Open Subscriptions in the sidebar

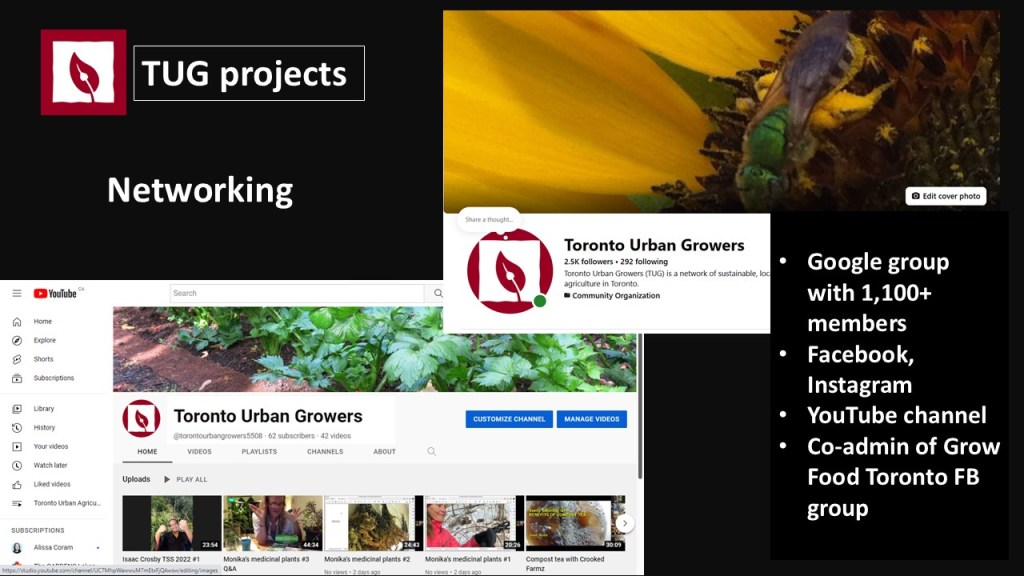(x=53, y=378)
